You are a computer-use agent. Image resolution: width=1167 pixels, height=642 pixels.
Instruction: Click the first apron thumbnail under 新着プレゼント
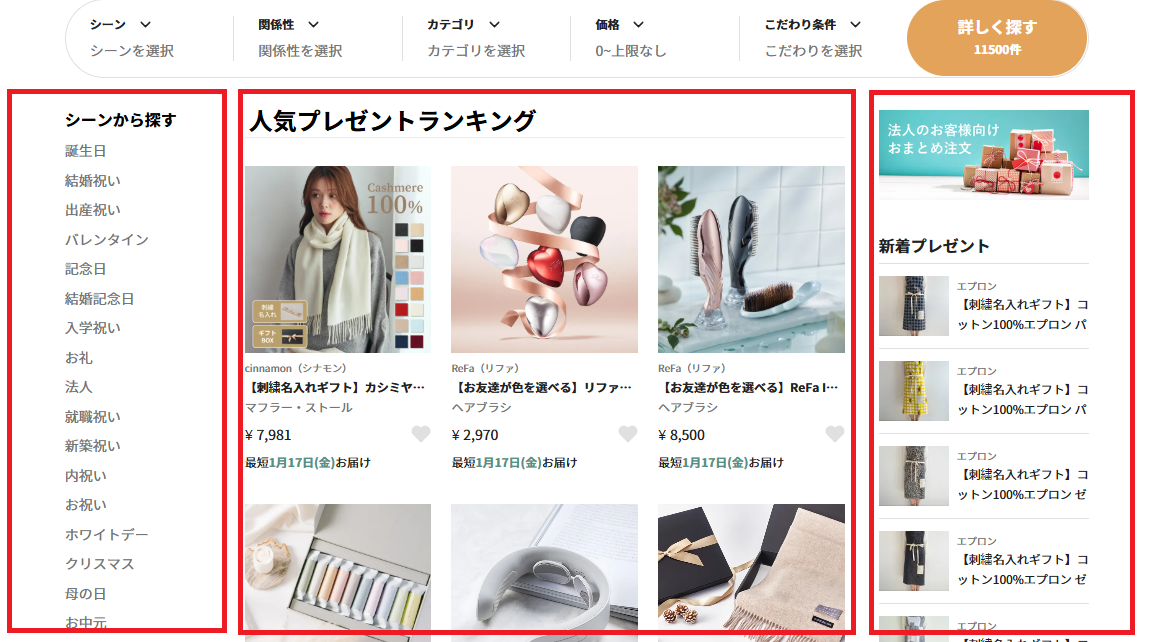click(x=914, y=304)
